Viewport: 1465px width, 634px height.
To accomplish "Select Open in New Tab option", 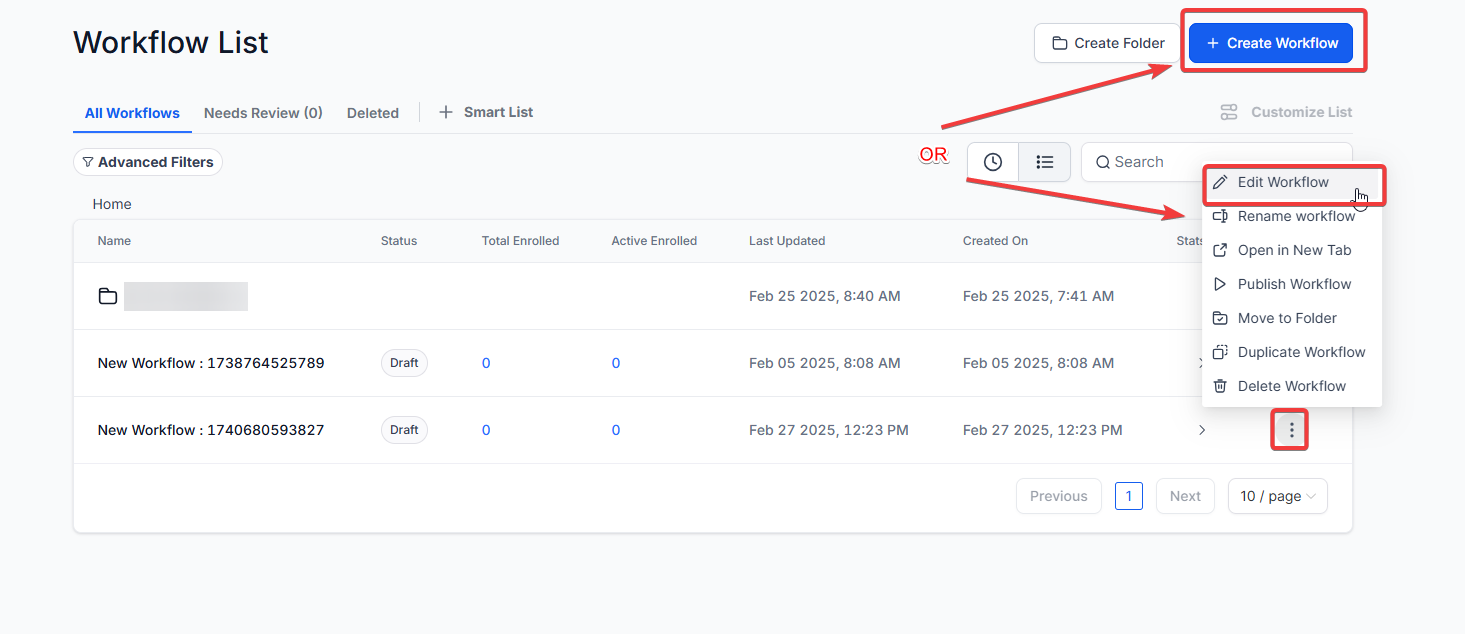I will pyautogui.click(x=1292, y=250).
